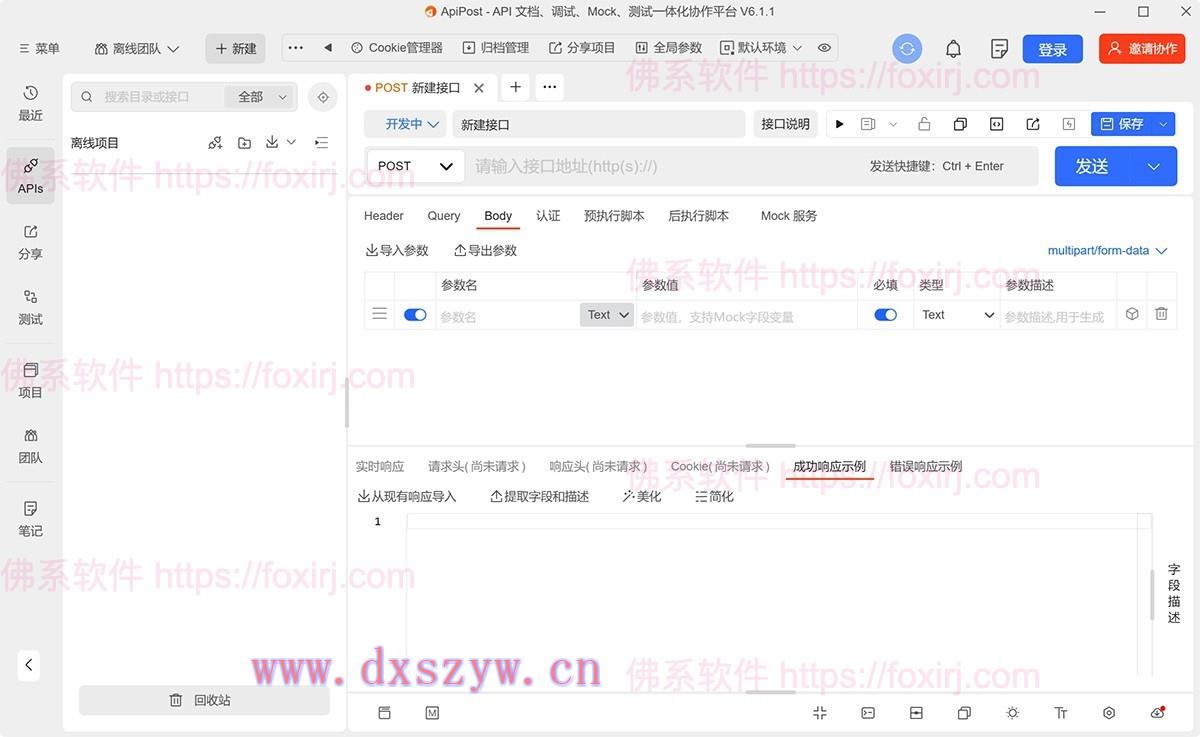Click the locate target icon next to search

322,97
